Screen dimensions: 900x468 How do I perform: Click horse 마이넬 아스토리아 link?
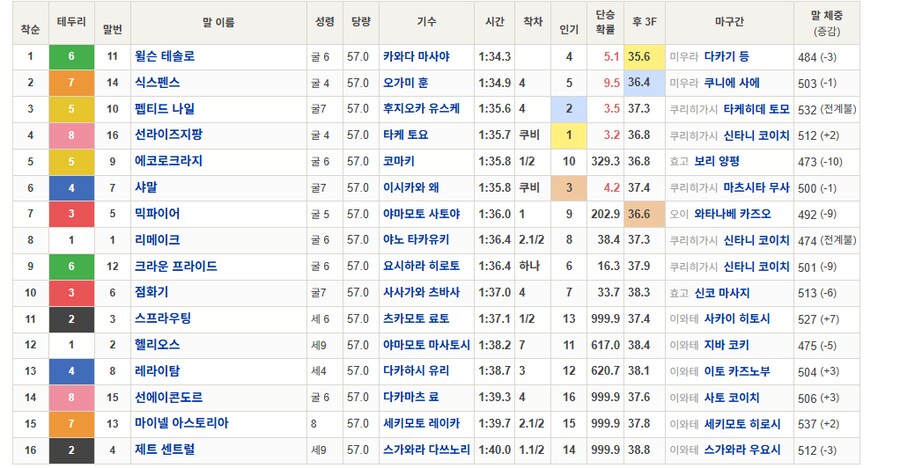(x=181, y=423)
